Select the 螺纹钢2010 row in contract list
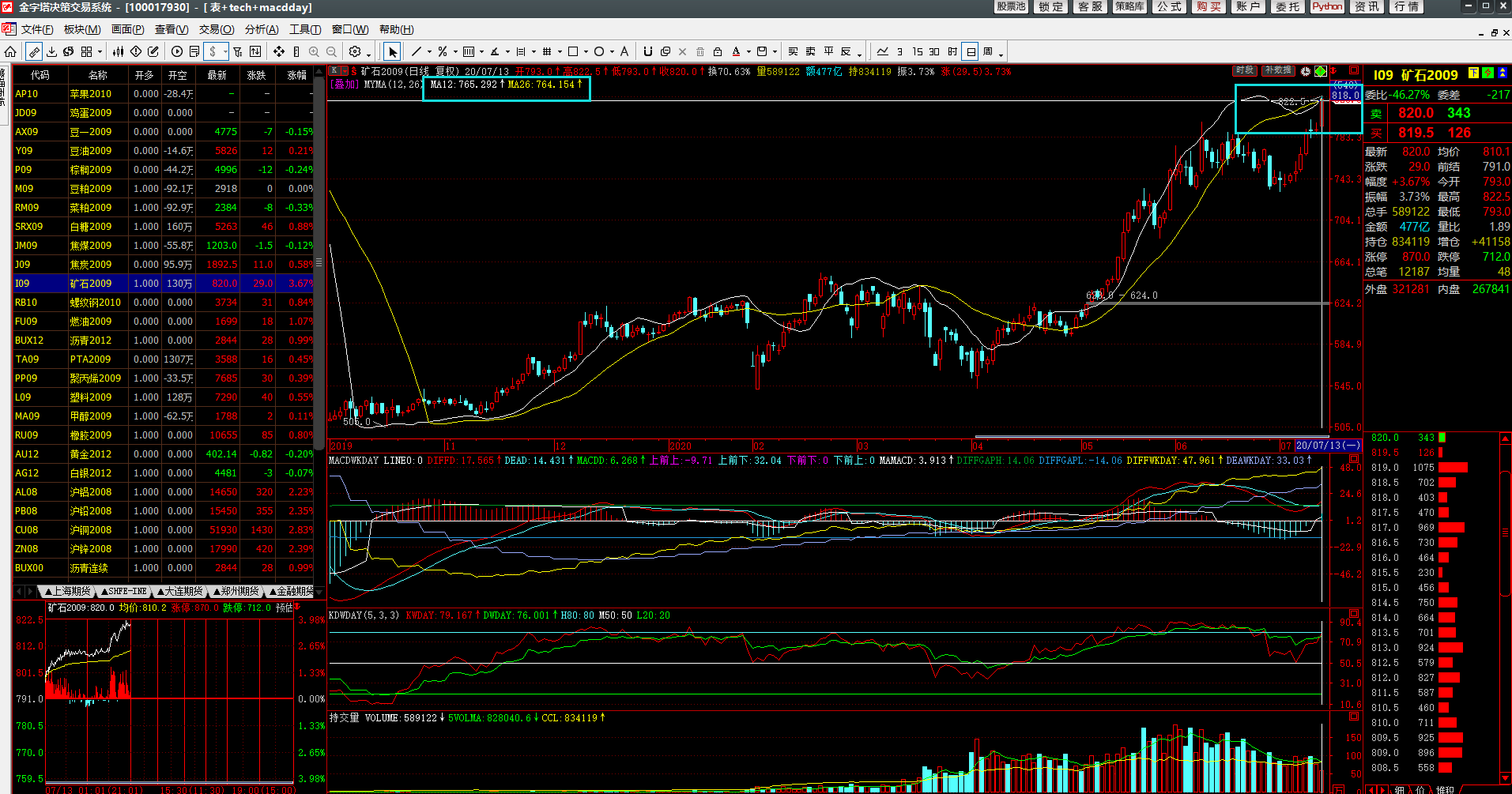 point(164,303)
